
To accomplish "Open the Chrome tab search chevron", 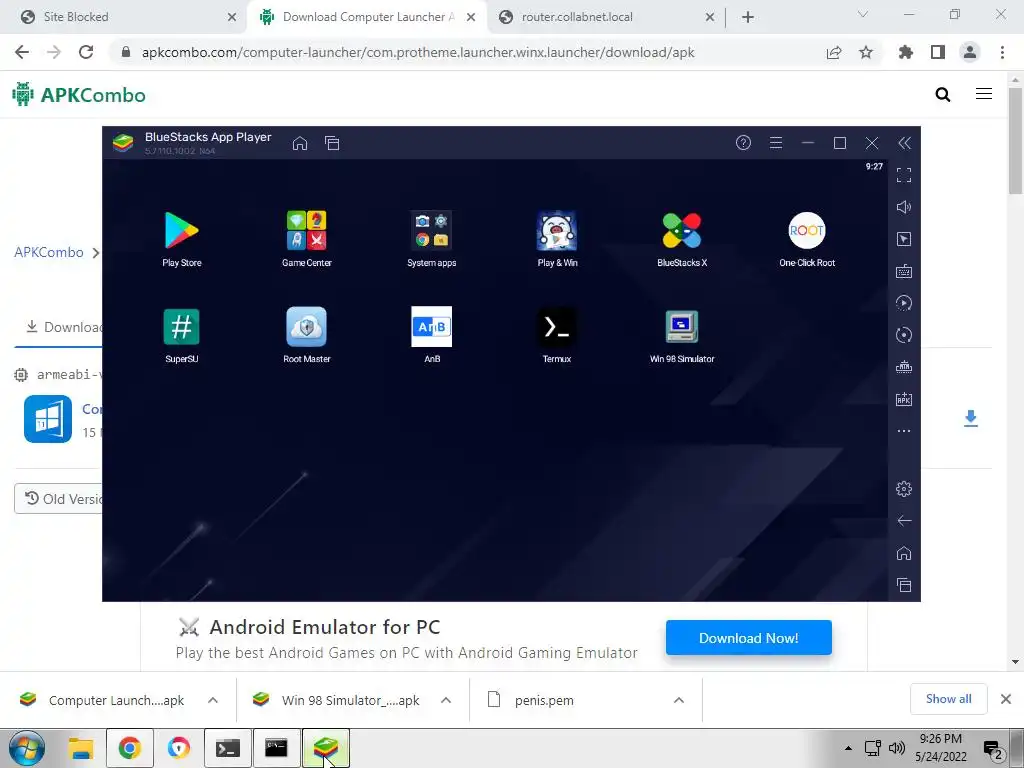I will pos(863,14).
